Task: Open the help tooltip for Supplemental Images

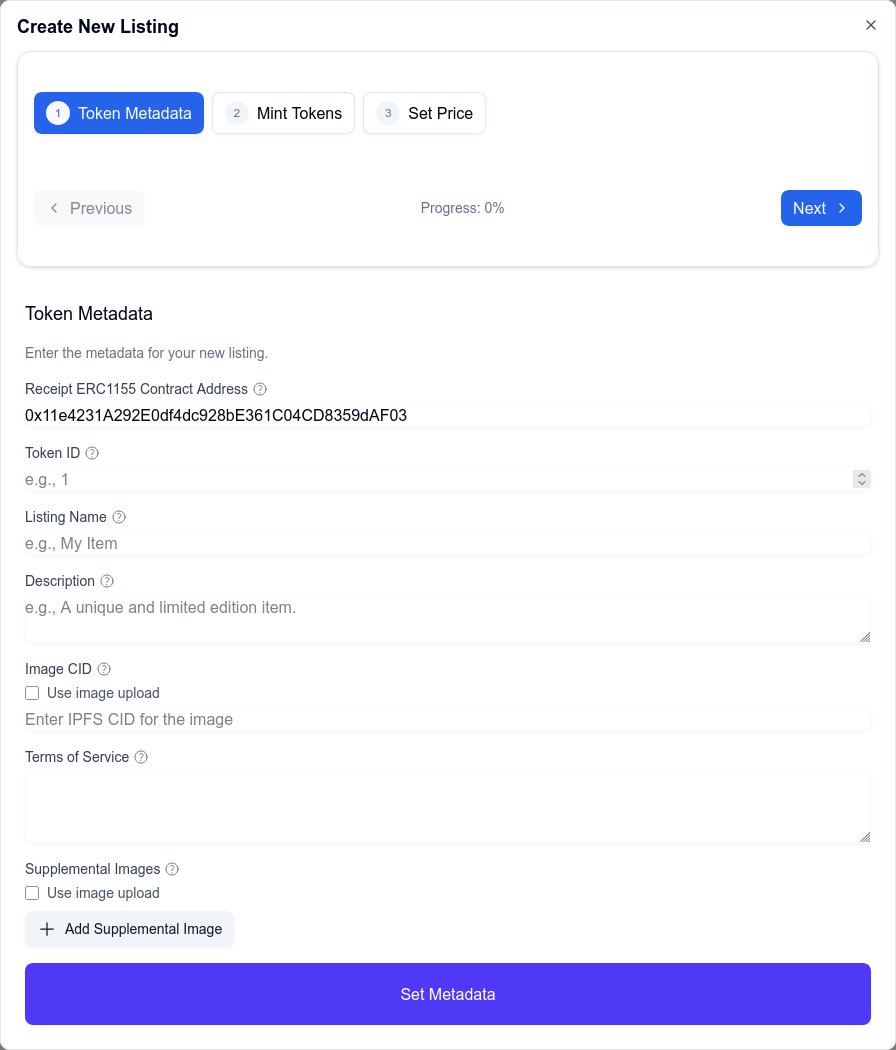Action: pyautogui.click(x=171, y=869)
